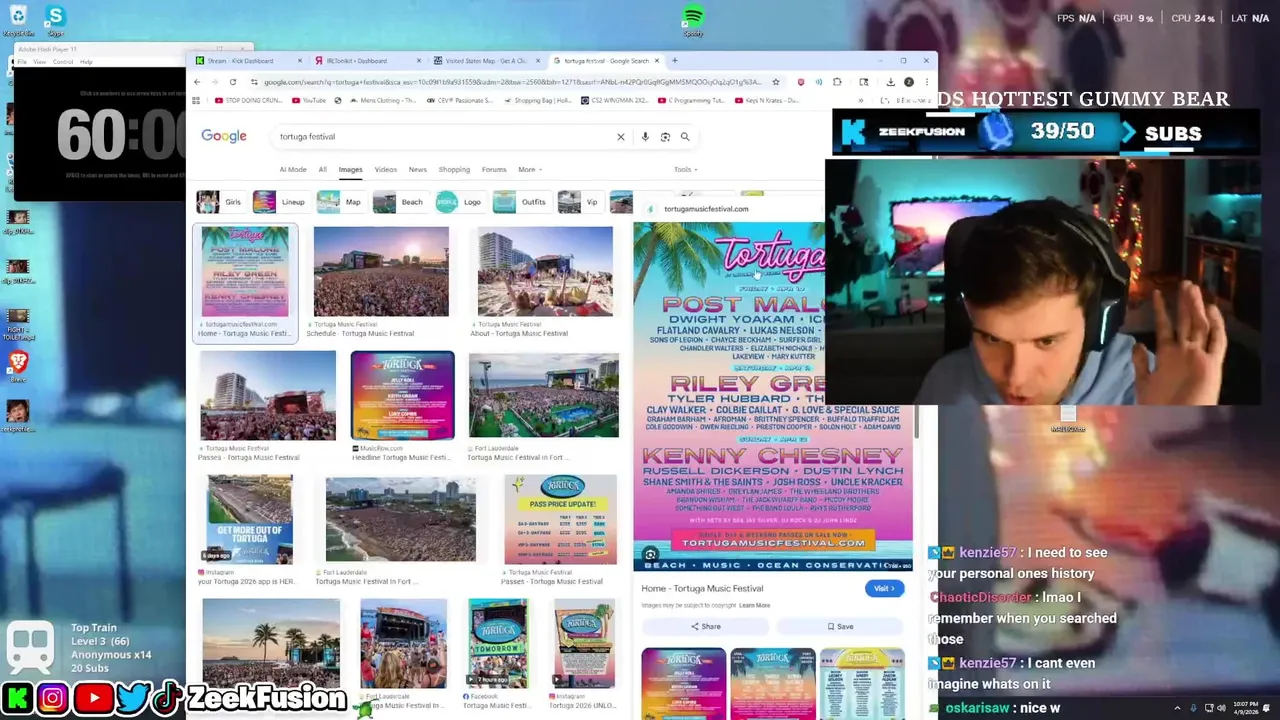
Task: Expand the Tools dropdown
Action: [x=686, y=169]
